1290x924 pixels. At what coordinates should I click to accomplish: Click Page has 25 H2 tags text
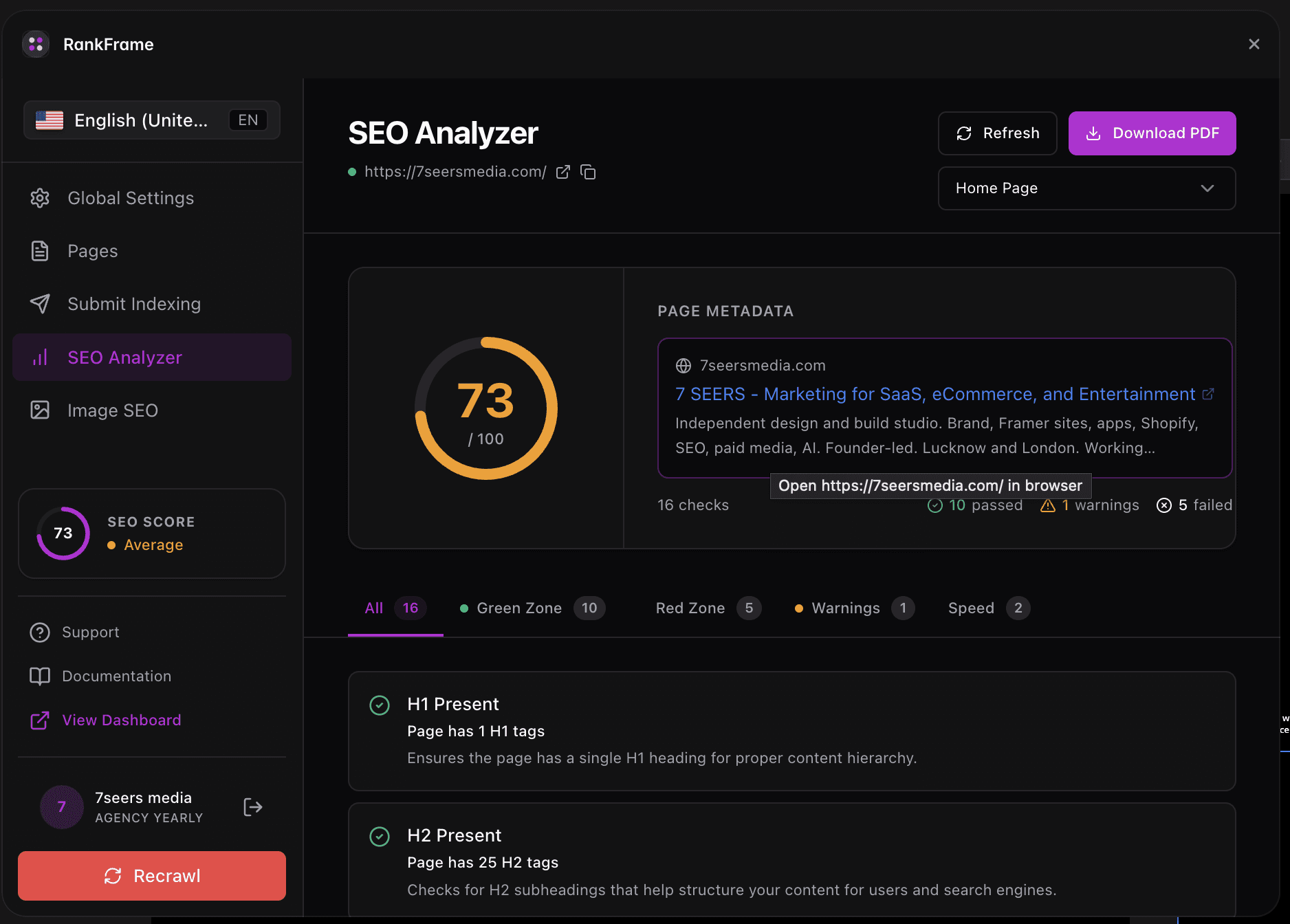point(483,863)
